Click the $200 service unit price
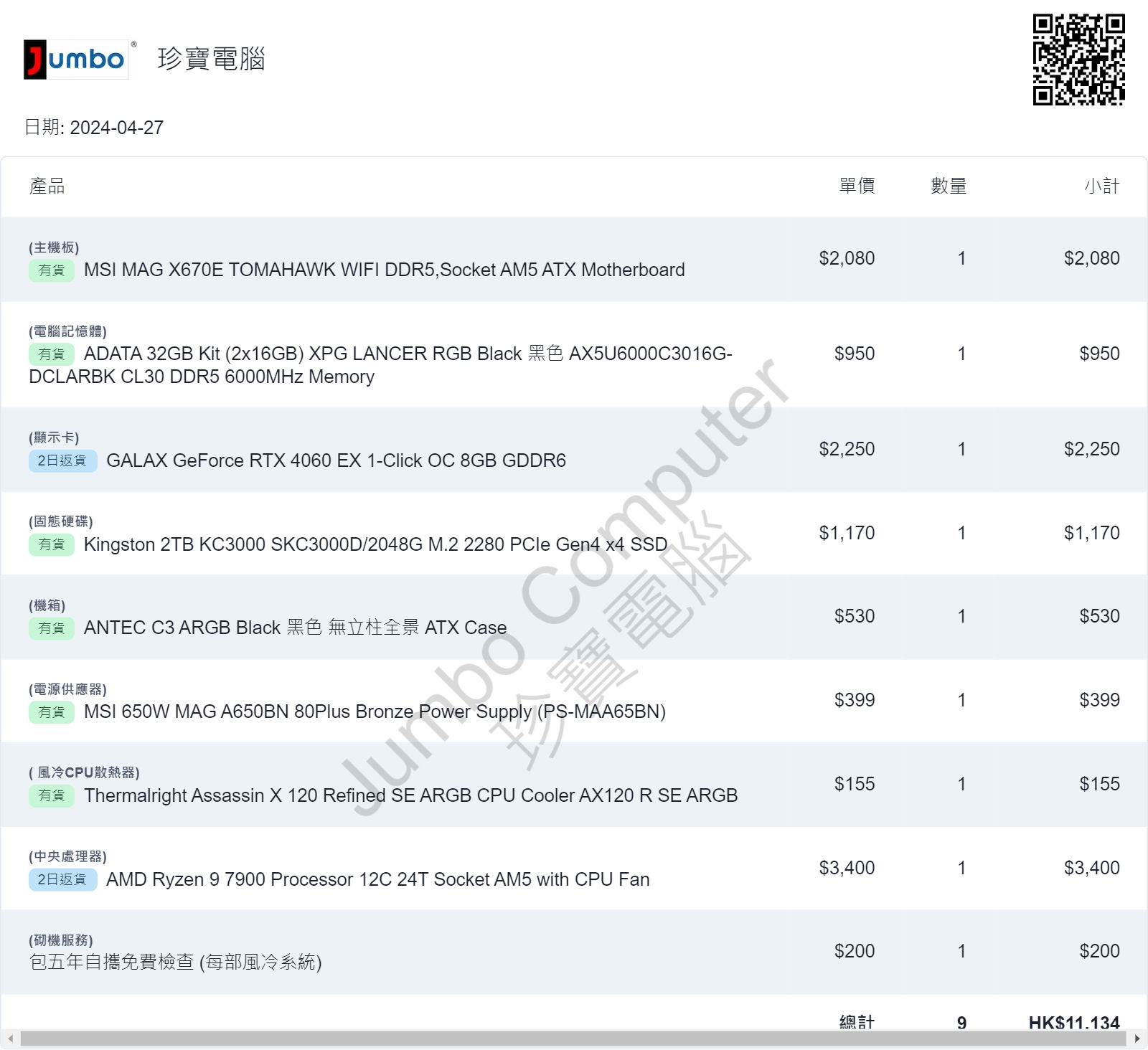 [x=855, y=951]
